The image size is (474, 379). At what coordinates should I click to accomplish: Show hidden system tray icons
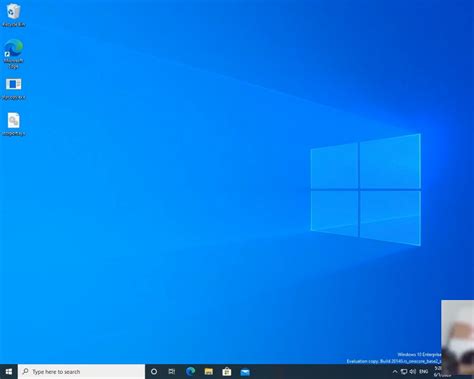pyautogui.click(x=395, y=371)
